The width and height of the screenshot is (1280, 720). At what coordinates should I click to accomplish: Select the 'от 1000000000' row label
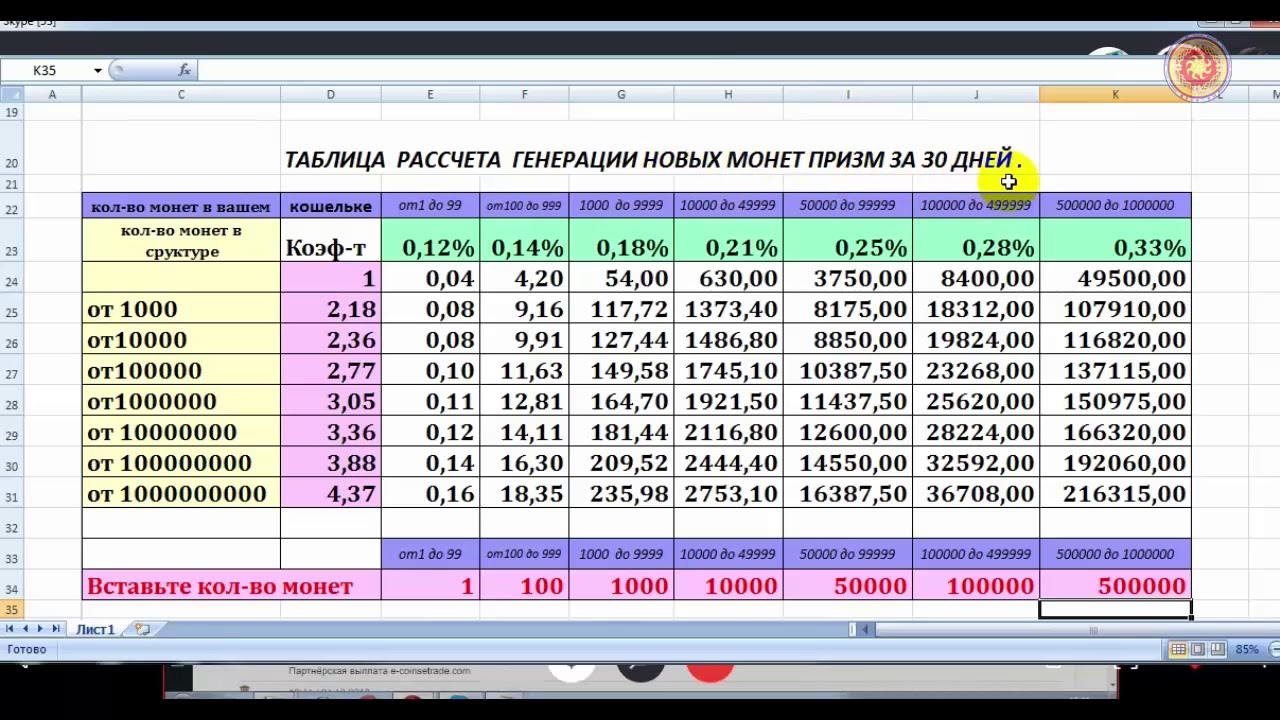pos(181,494)
